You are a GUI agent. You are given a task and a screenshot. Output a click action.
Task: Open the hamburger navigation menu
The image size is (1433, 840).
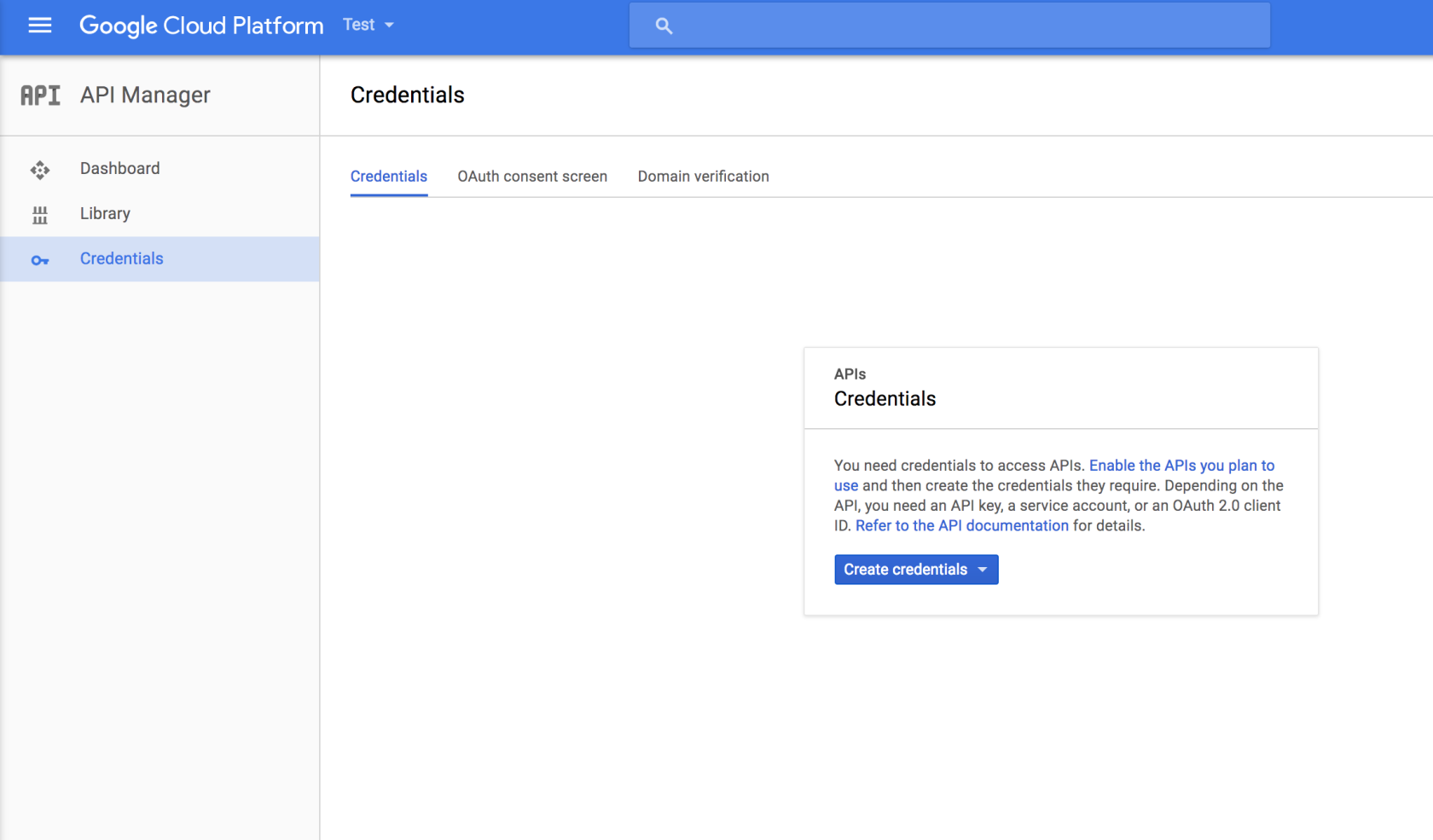[x=40, y=26]
